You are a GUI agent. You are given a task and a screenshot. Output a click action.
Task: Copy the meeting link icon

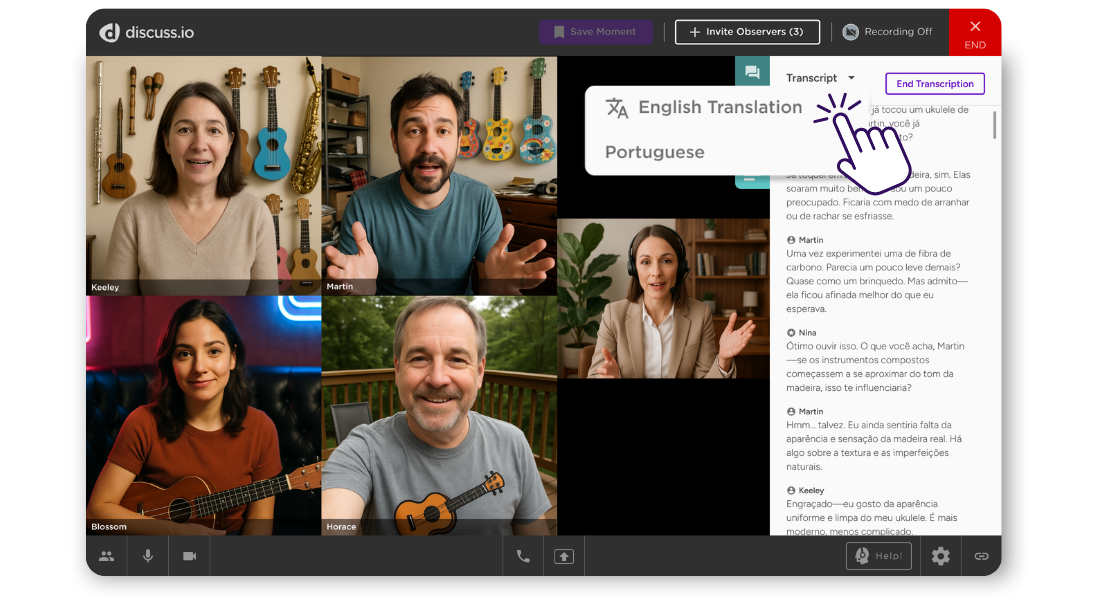pyautogui.click(x=981, y=556)
